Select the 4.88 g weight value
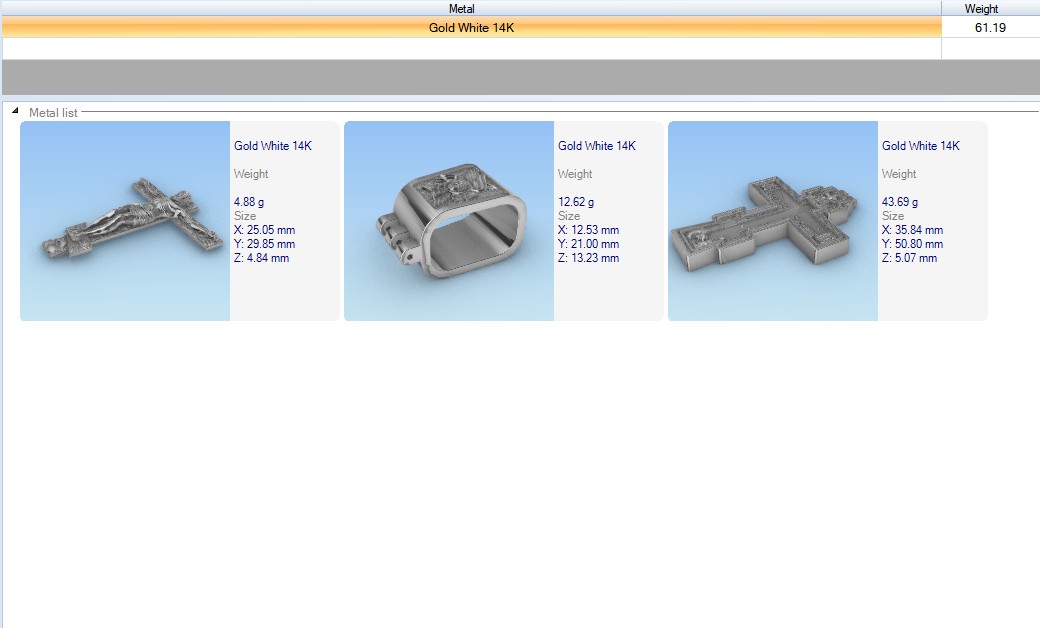 [249, 202]
